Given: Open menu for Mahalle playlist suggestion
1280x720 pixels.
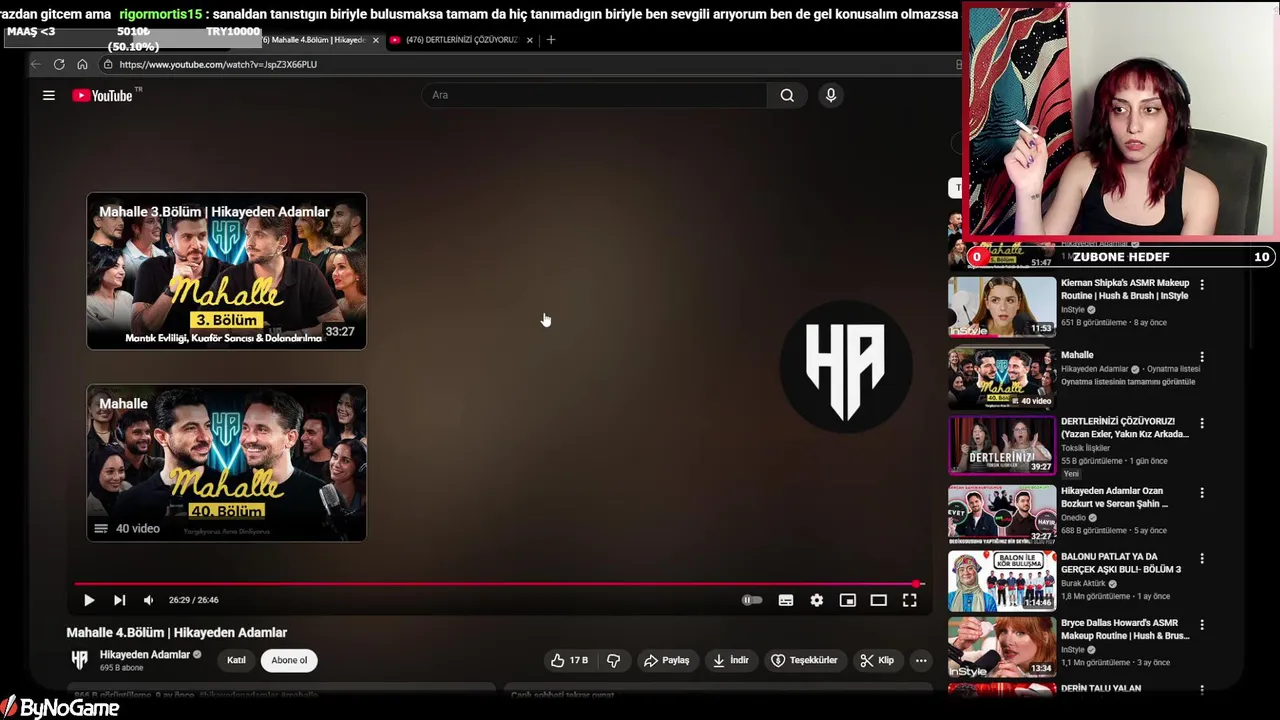Looking at the screenshot, I should (1202, 357).
